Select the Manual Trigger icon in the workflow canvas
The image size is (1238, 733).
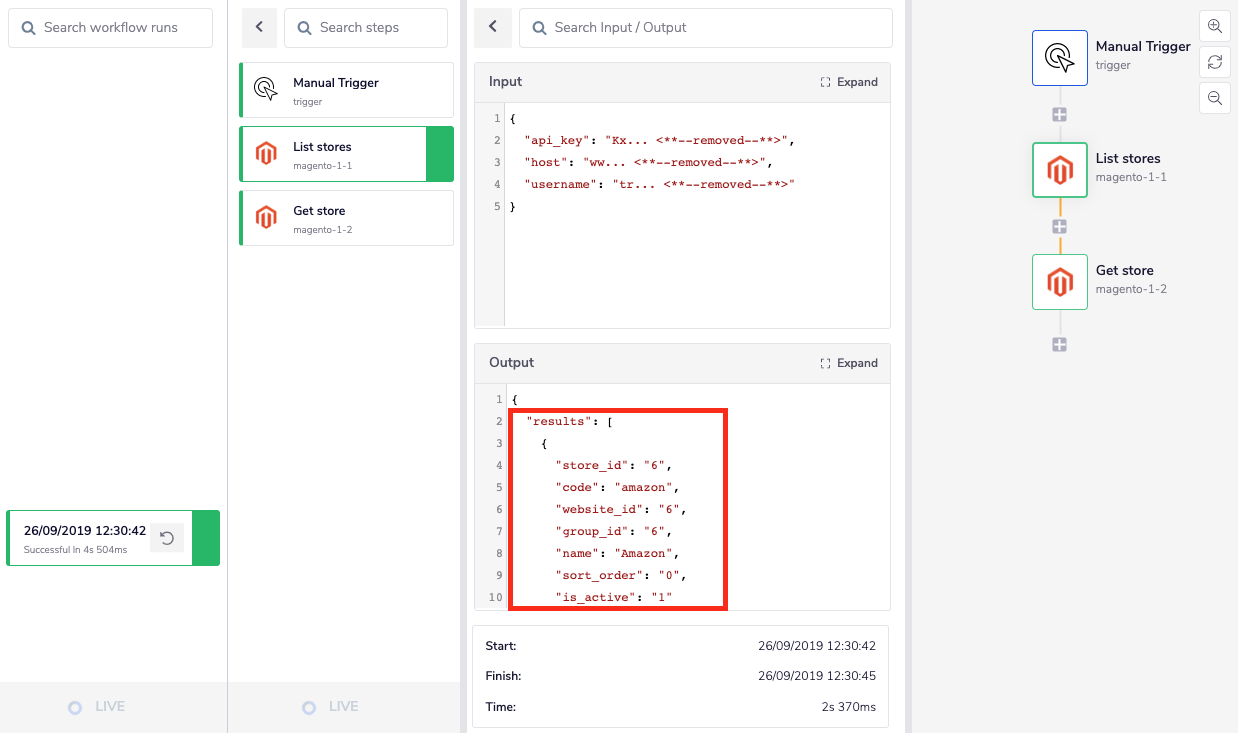click(1060, 57)
